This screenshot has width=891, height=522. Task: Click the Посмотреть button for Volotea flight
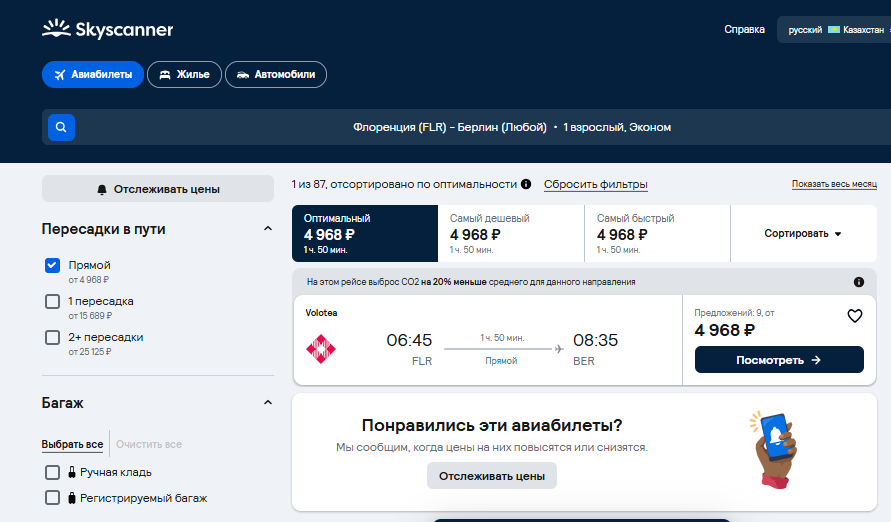tap(779, 360)
